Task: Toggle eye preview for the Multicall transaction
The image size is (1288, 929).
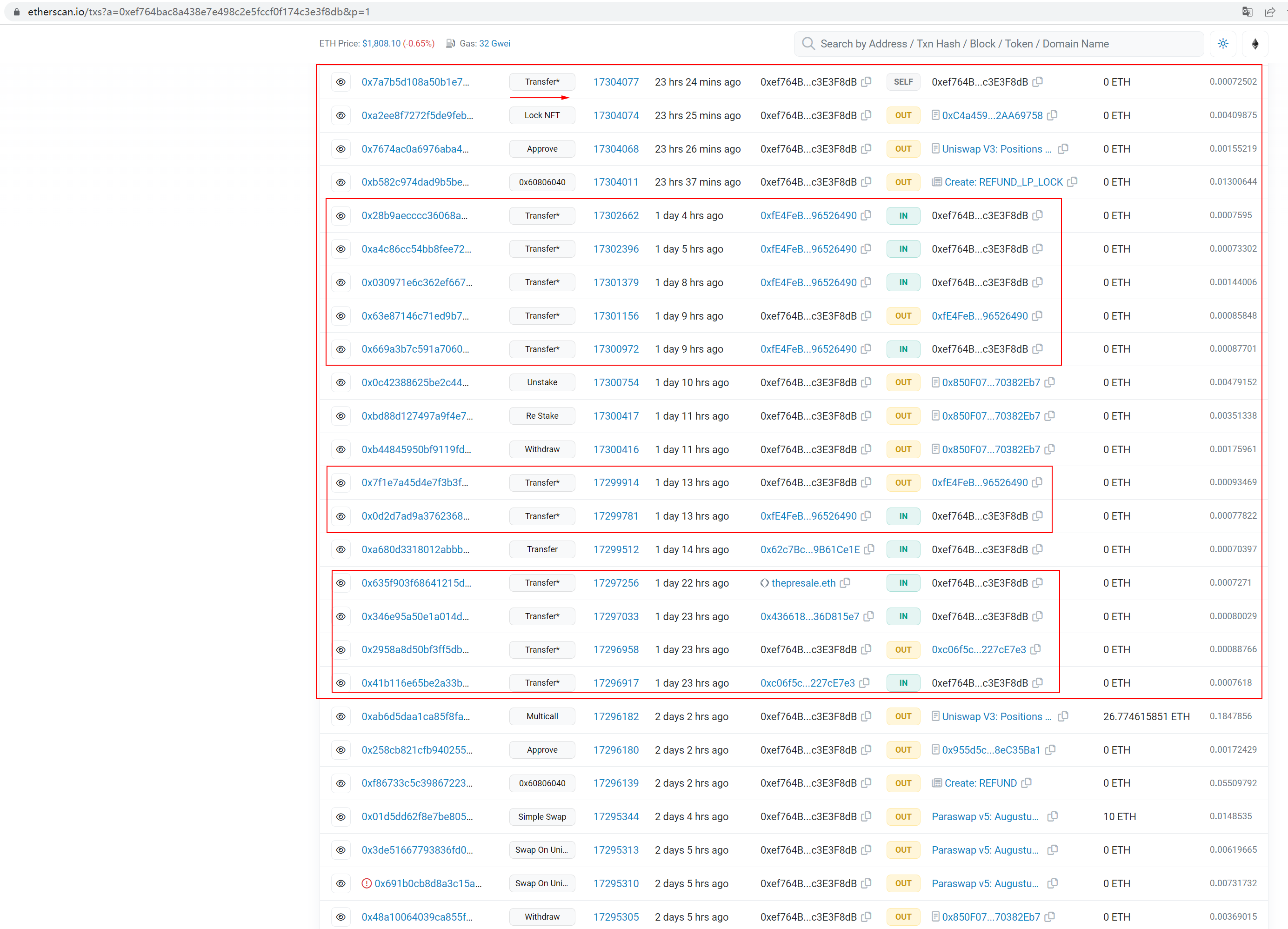Action: 341,716
